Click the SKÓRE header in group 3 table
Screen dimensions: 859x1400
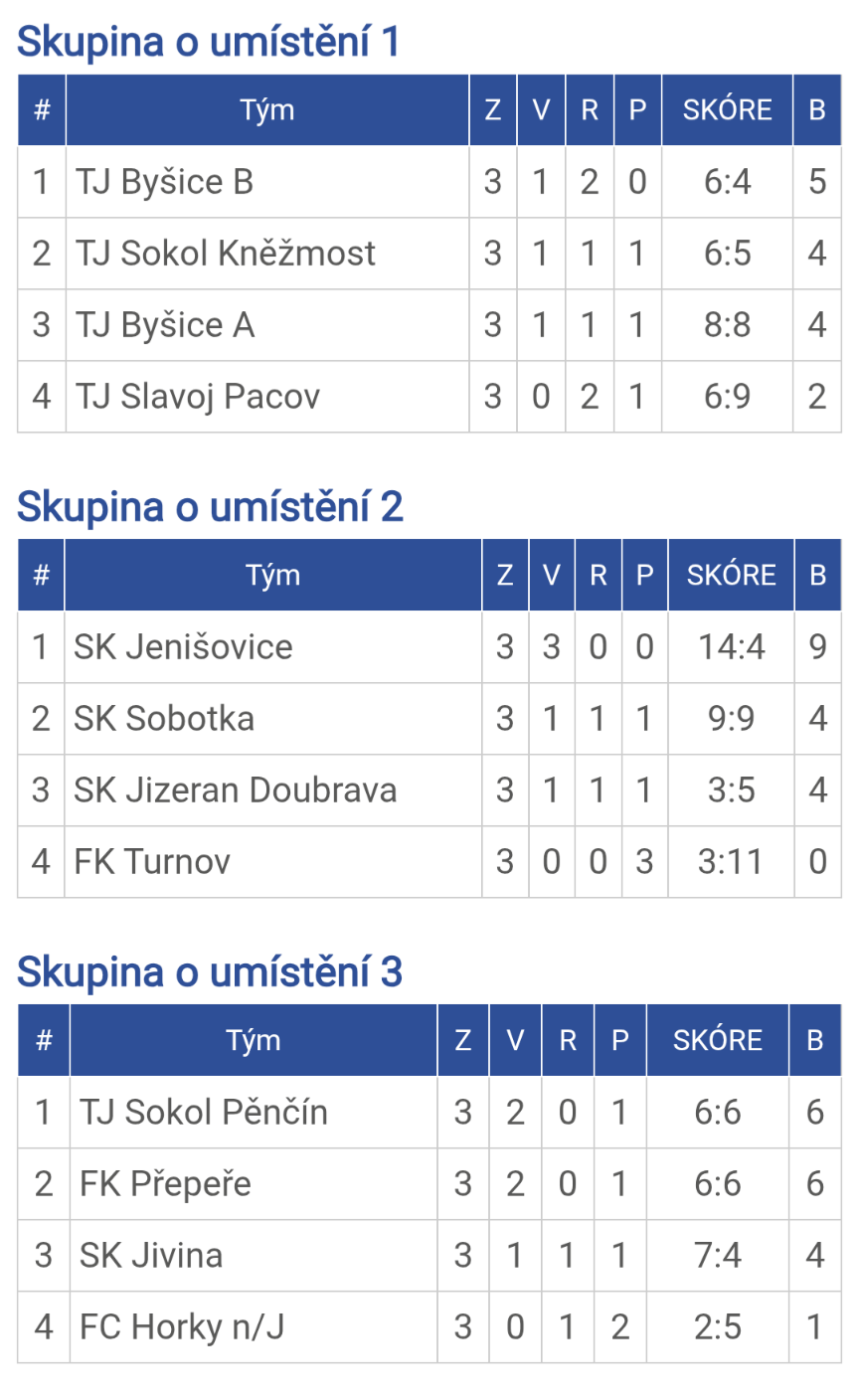pos(717,1040)
